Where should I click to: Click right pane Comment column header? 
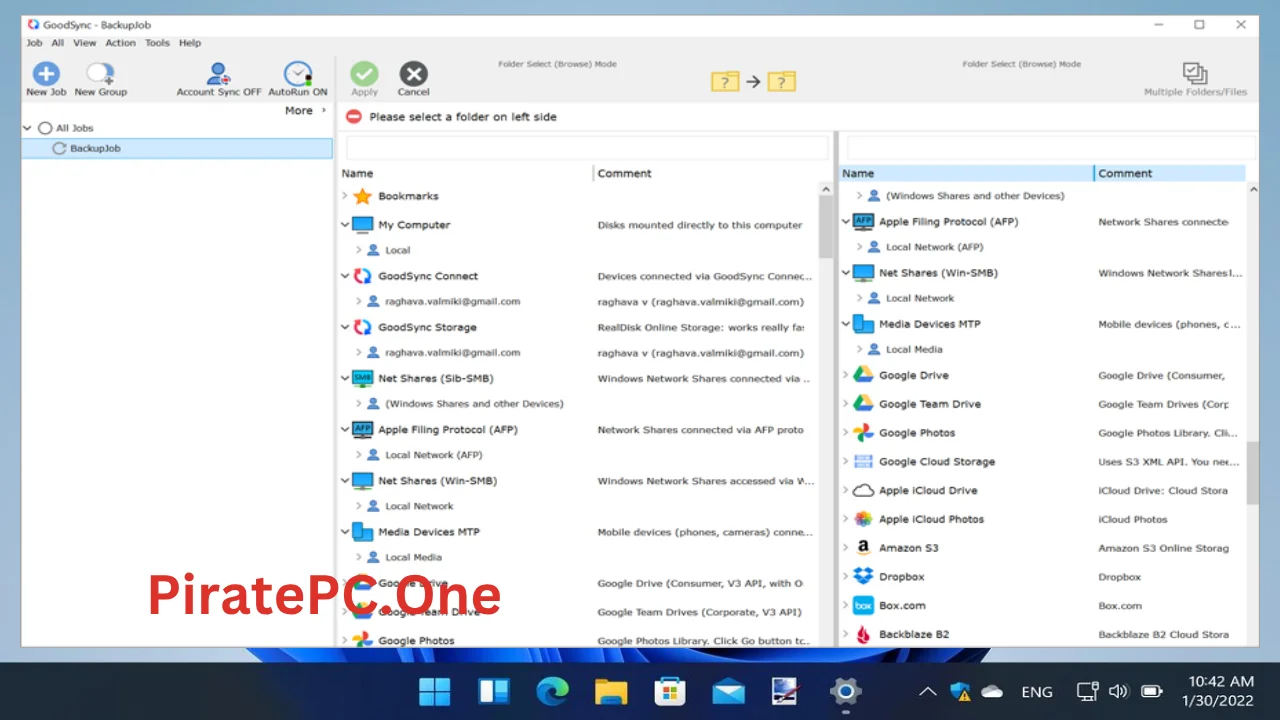(1170, 173)
